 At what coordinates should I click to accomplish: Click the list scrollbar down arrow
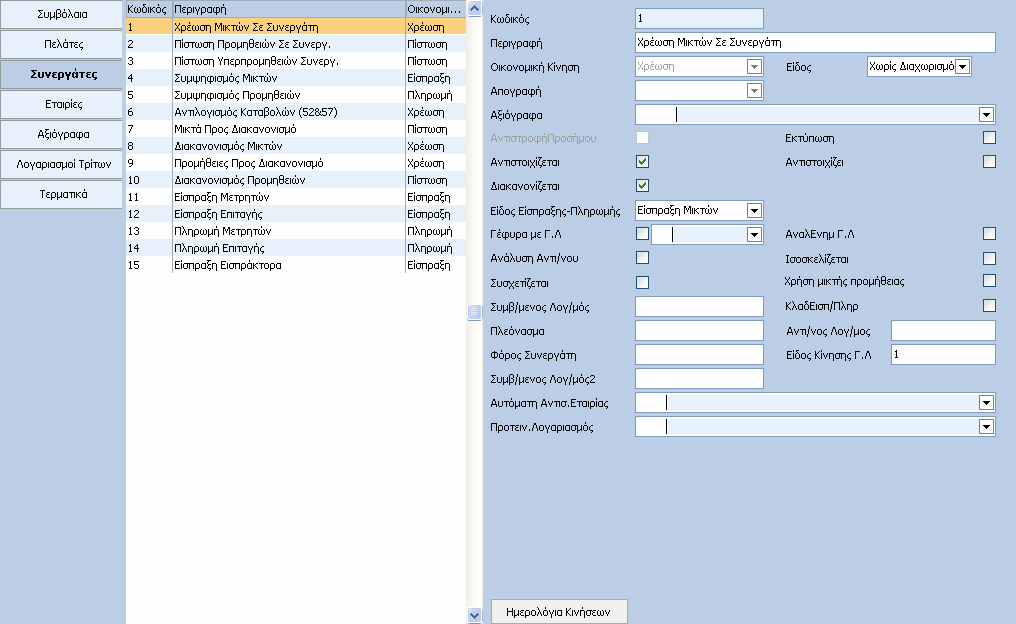tap(474, 616)
